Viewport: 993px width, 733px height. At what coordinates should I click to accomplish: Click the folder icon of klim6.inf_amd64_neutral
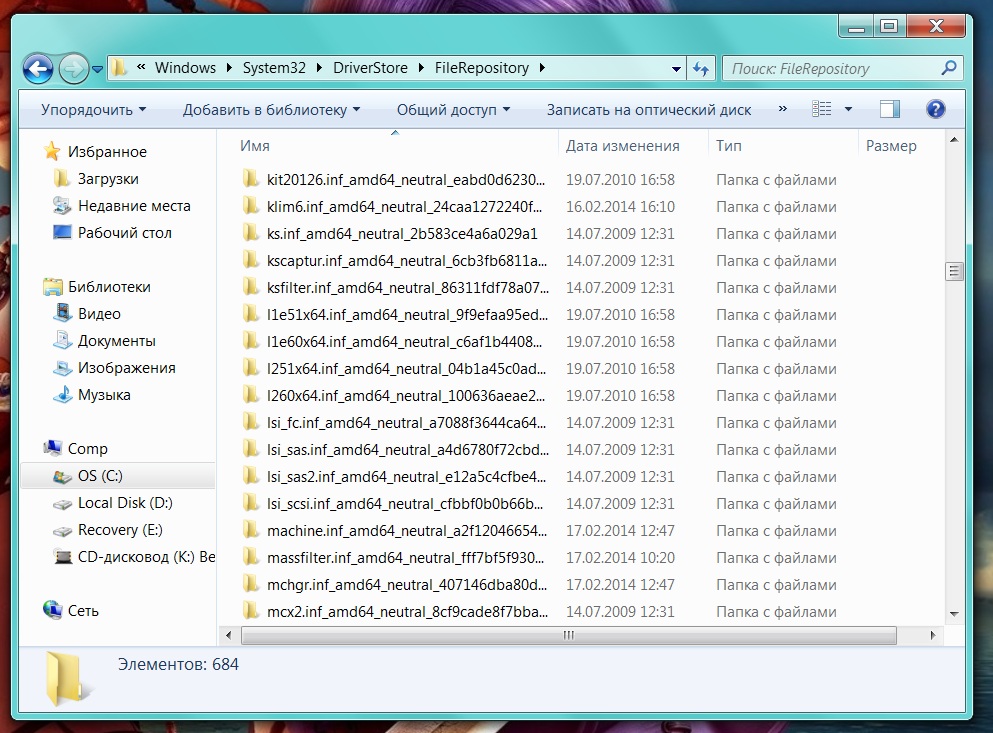point(251,206)
